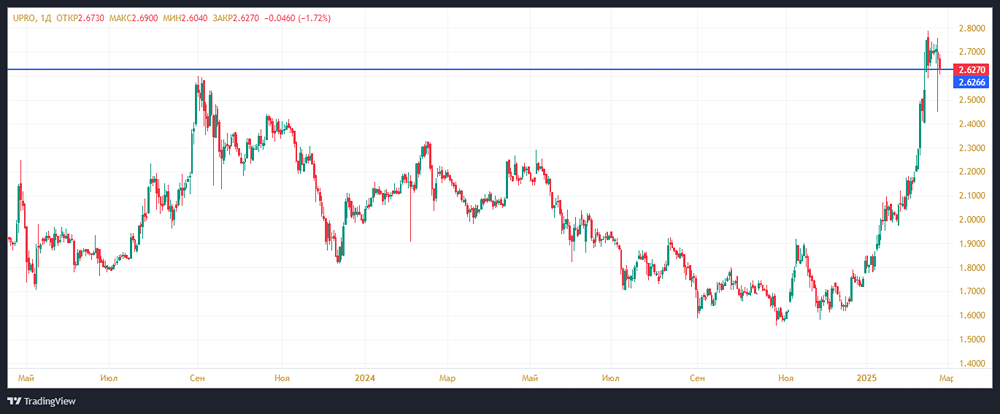The width and height of the screenshot is (1000, 414).
Task: Click the first Июл label on time axis
Action: [x=110, y=378]
